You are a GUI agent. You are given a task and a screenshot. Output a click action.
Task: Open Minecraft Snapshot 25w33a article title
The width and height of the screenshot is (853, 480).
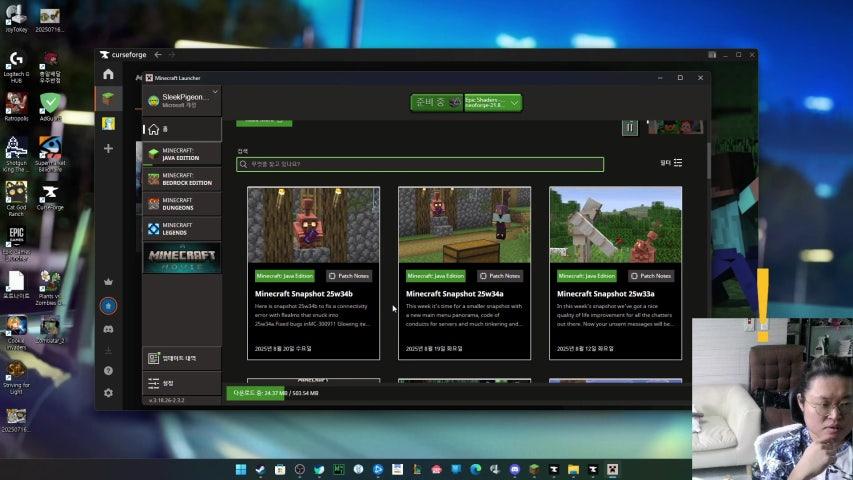[x=605, y=294]
